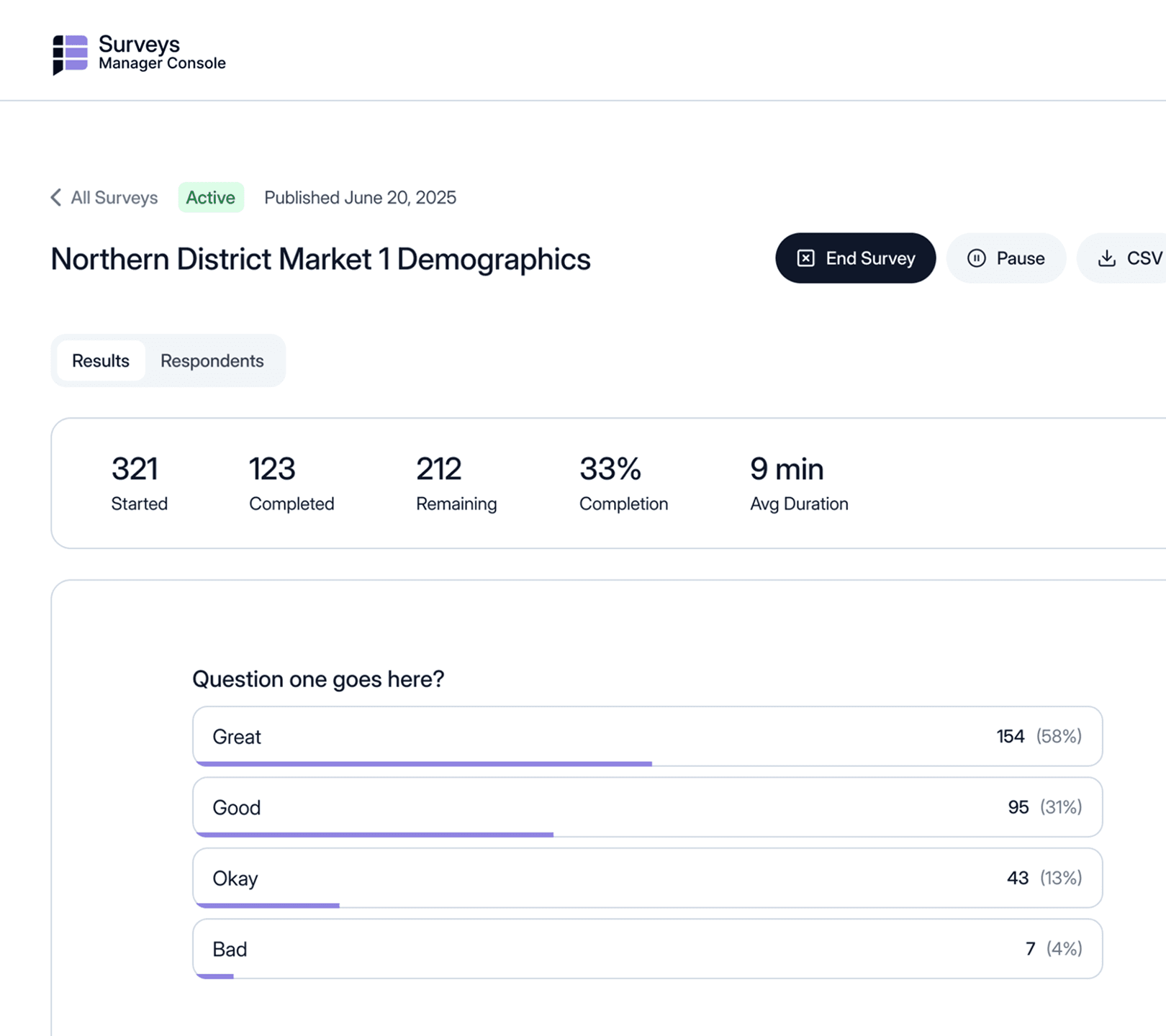
Task: Click the Surveys logo icon
Action: coord(70,54)
